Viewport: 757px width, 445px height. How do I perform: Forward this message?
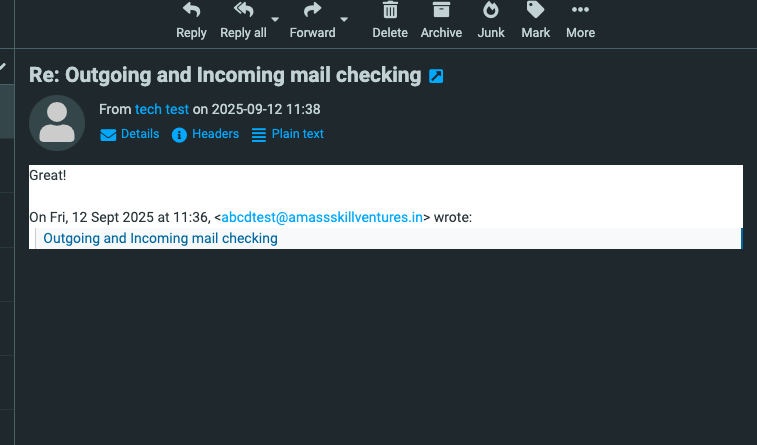tap(312, 11)
